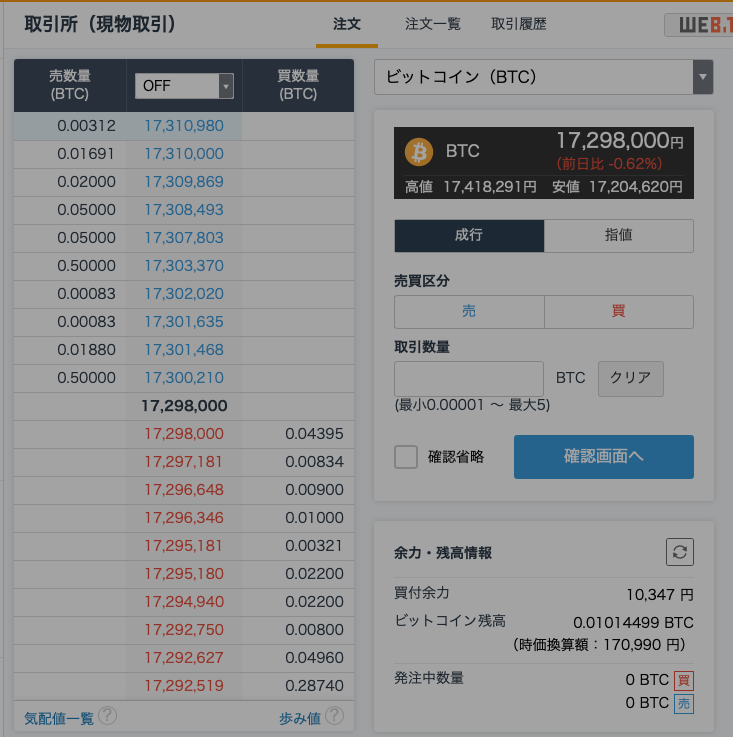Expand the ビットコイン (BTC) currency selector
Viewport: 733px width, 737px height.
543,77
